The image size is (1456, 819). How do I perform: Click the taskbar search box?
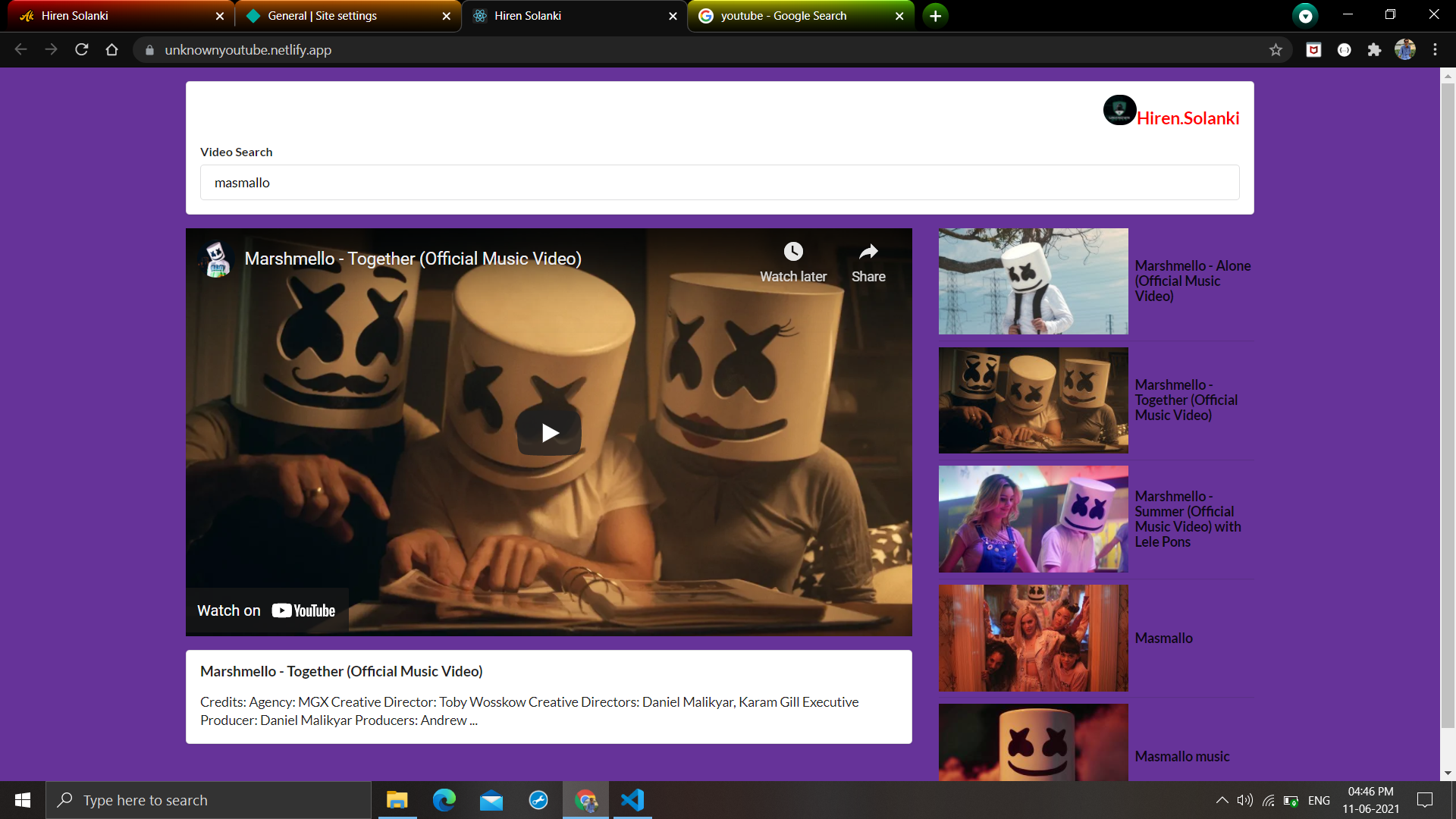(x=209, y=800)
